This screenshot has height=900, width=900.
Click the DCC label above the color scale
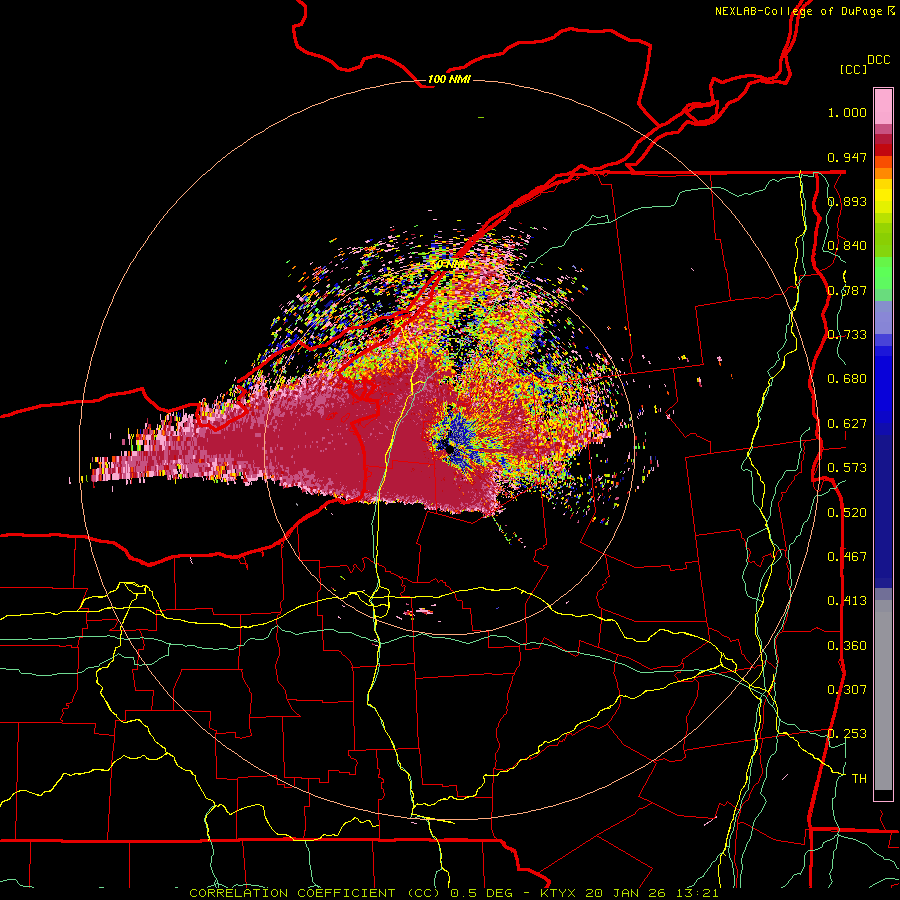pyautogui.click(x=878, y=60)
